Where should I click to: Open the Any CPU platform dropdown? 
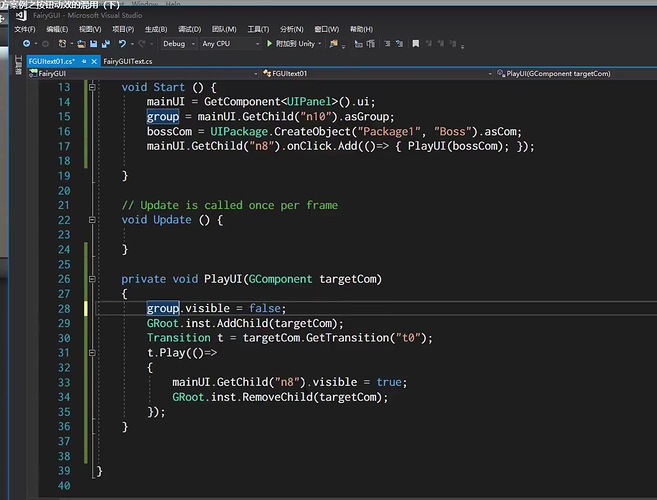click(228, 44)
